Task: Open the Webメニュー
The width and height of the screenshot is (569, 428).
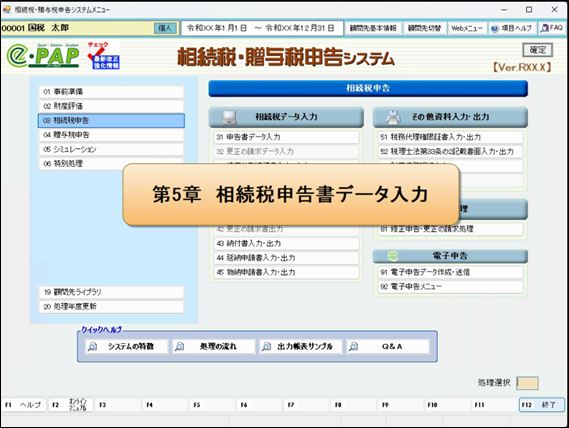Action: point(467,28)
